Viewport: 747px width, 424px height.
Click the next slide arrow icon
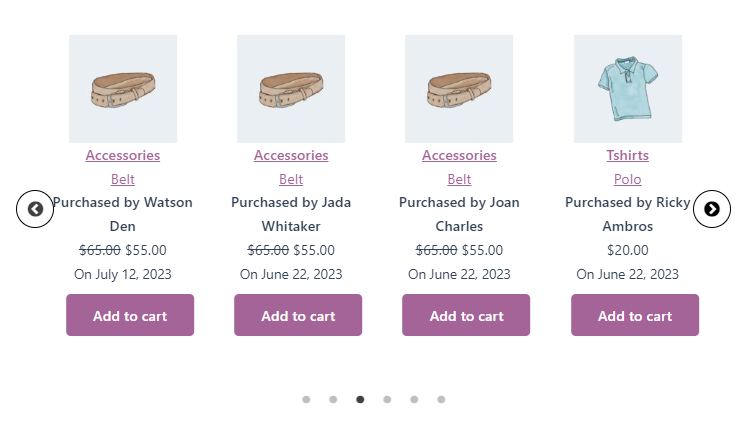(711, 209)
